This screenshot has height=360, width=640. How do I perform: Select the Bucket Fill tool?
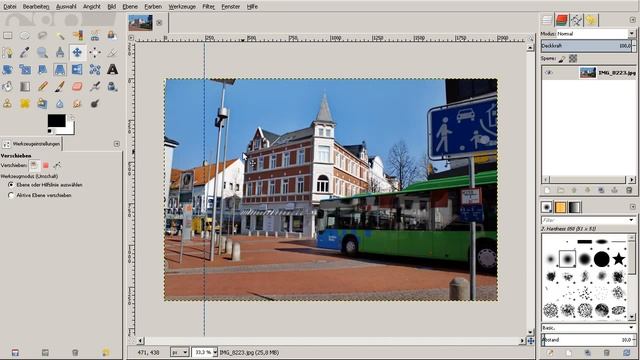click(x=7, y=87)
